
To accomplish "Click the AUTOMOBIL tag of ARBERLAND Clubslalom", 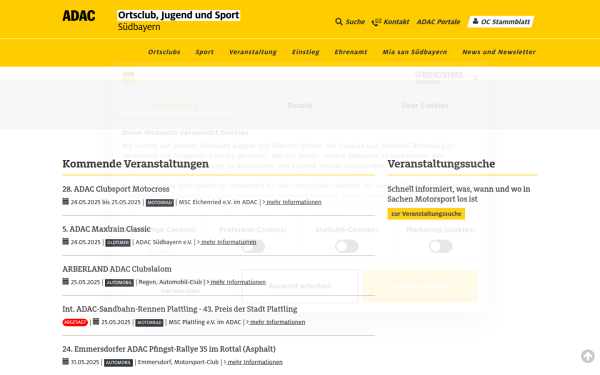I will (119, 283).
